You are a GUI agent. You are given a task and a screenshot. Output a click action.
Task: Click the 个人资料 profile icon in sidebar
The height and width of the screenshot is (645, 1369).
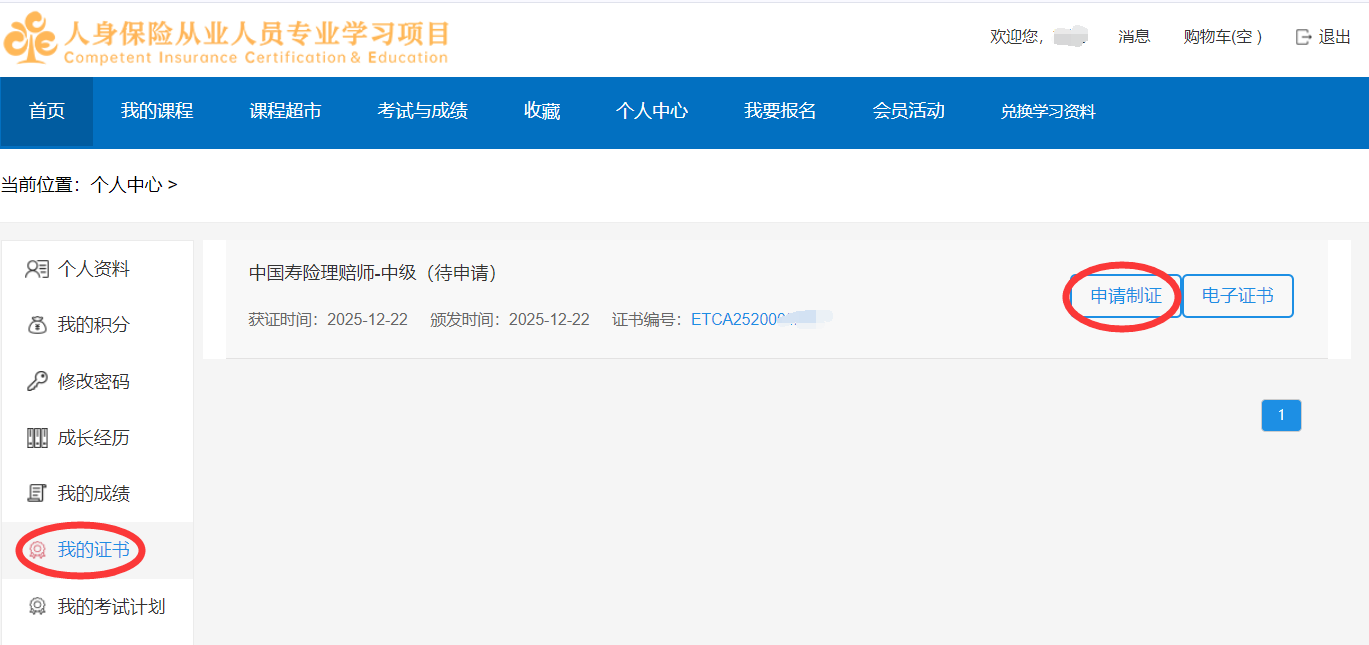coord(37,269)
